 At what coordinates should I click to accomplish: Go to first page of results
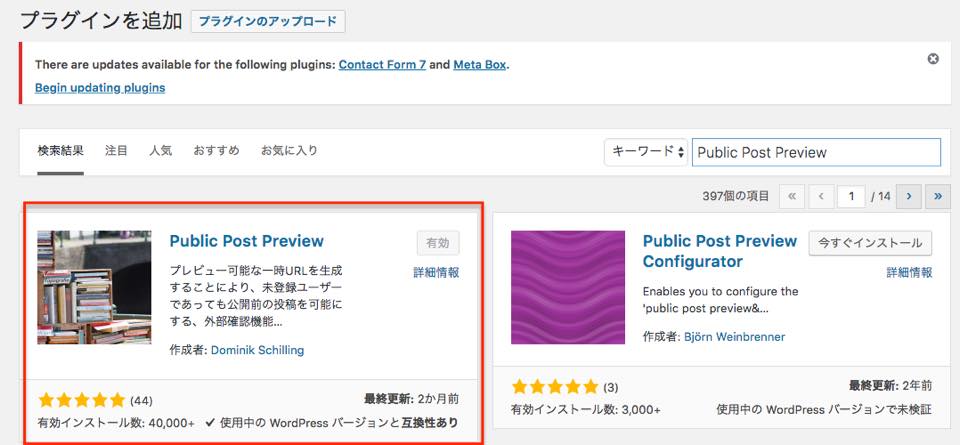point(792,197)
